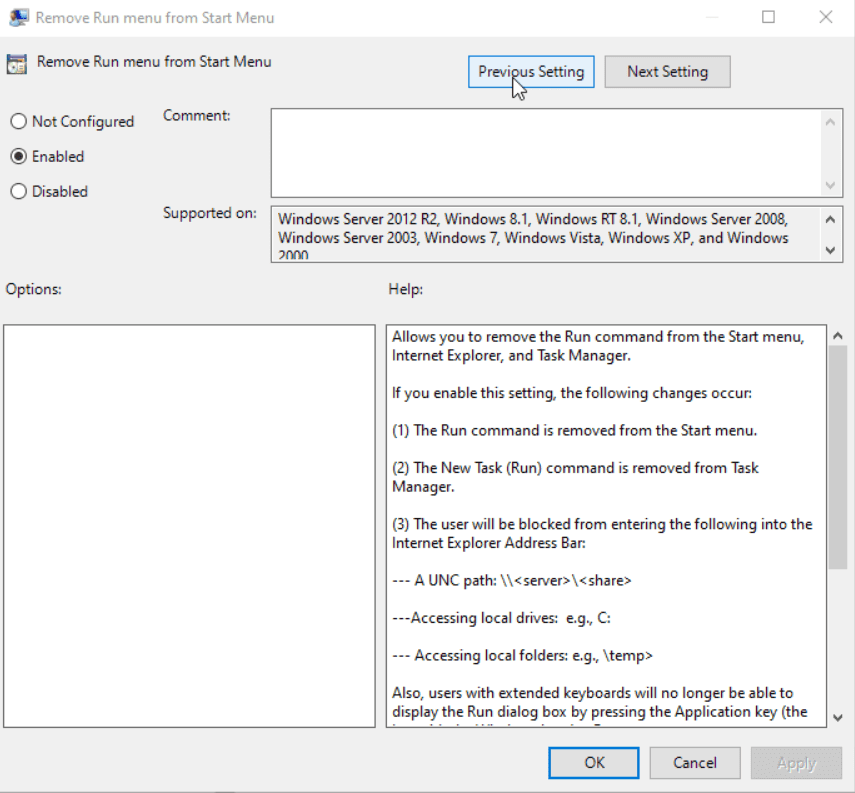Click Help pane scroll down arrow
The image size is (855, 793).
point(838,717)
